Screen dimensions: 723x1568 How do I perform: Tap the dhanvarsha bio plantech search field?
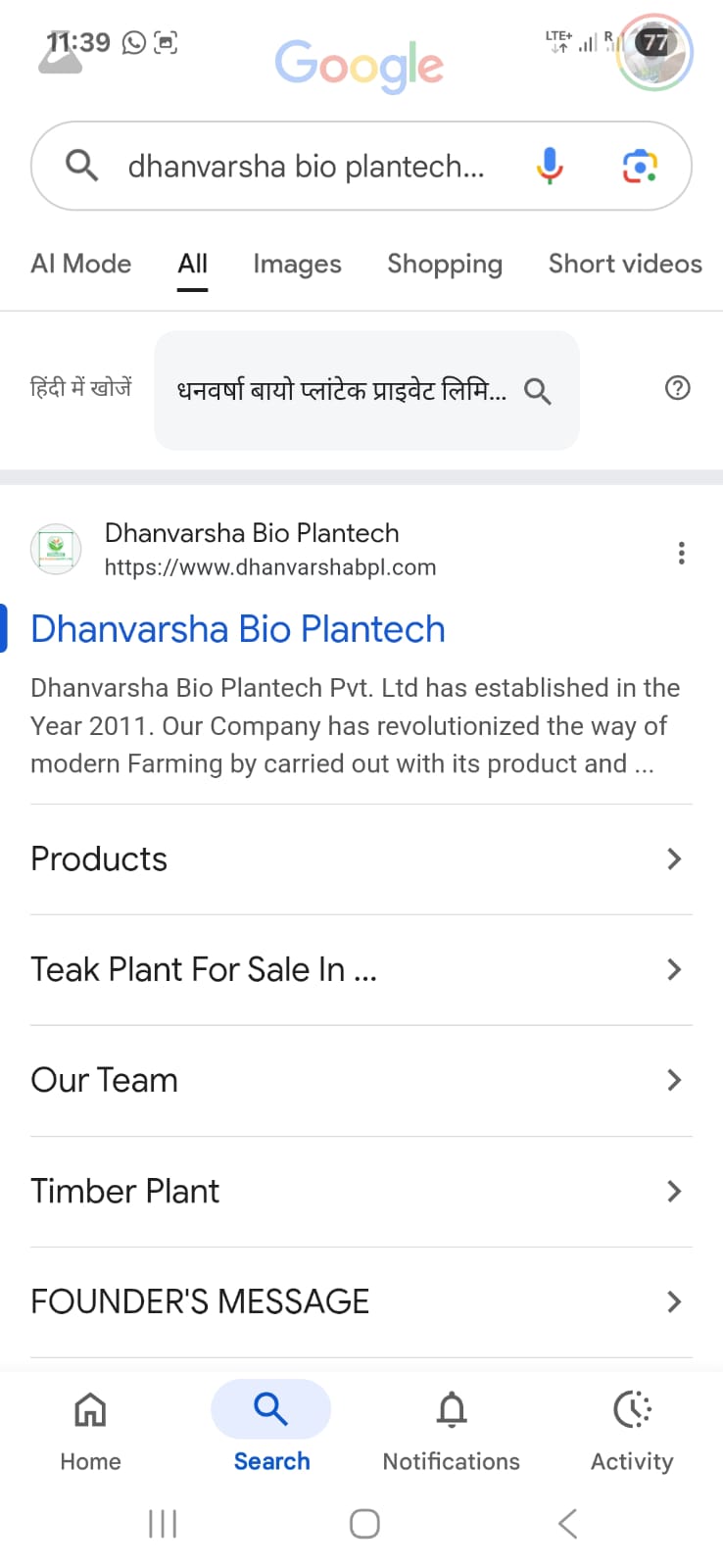(x=306, y=167)
